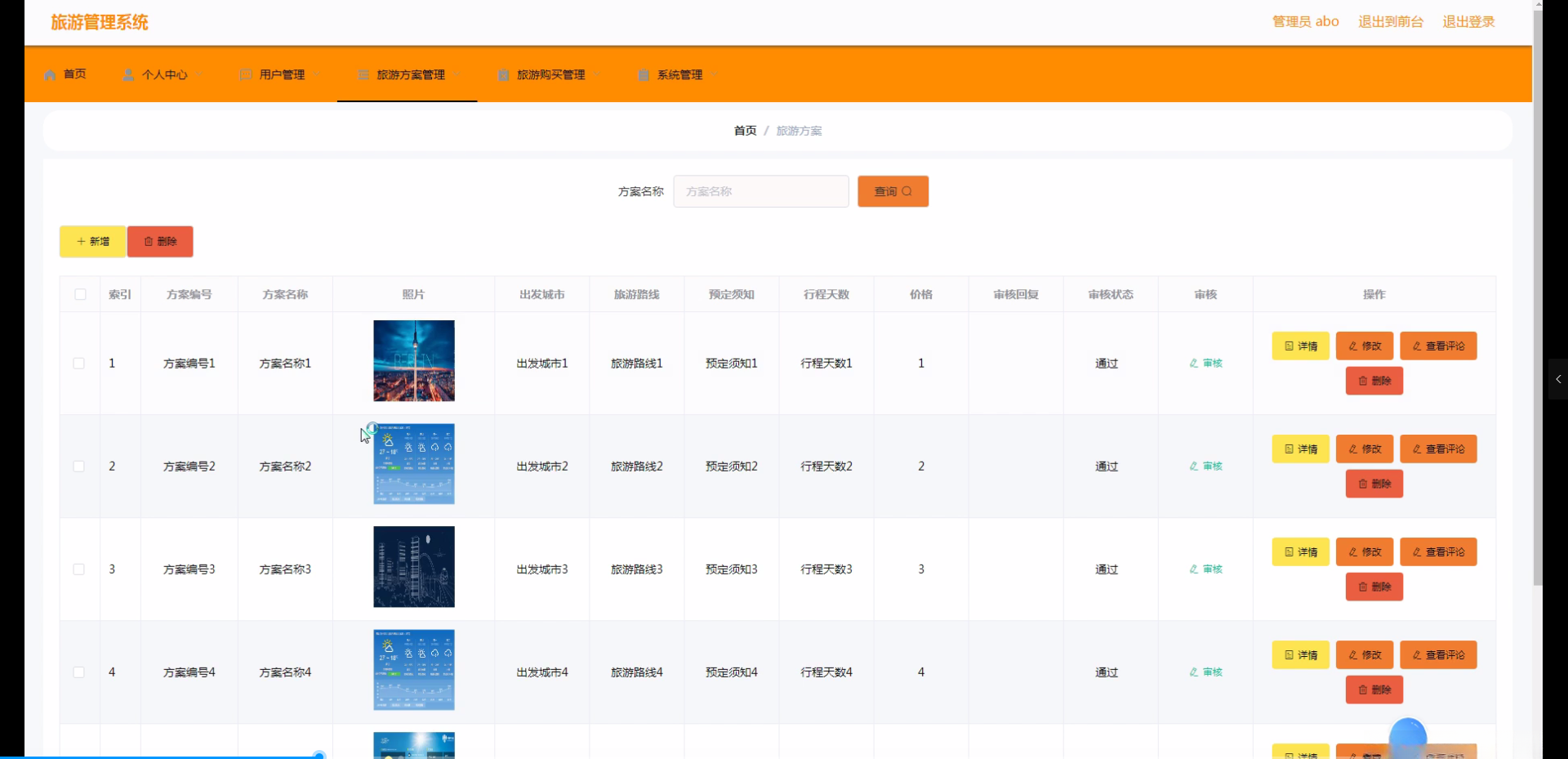Expand the side panel arrow on right edge

[x=1558, y=379]
